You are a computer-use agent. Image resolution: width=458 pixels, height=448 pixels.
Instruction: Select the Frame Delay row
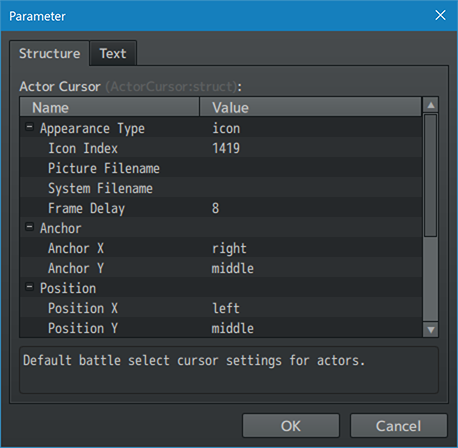(221, 208)
